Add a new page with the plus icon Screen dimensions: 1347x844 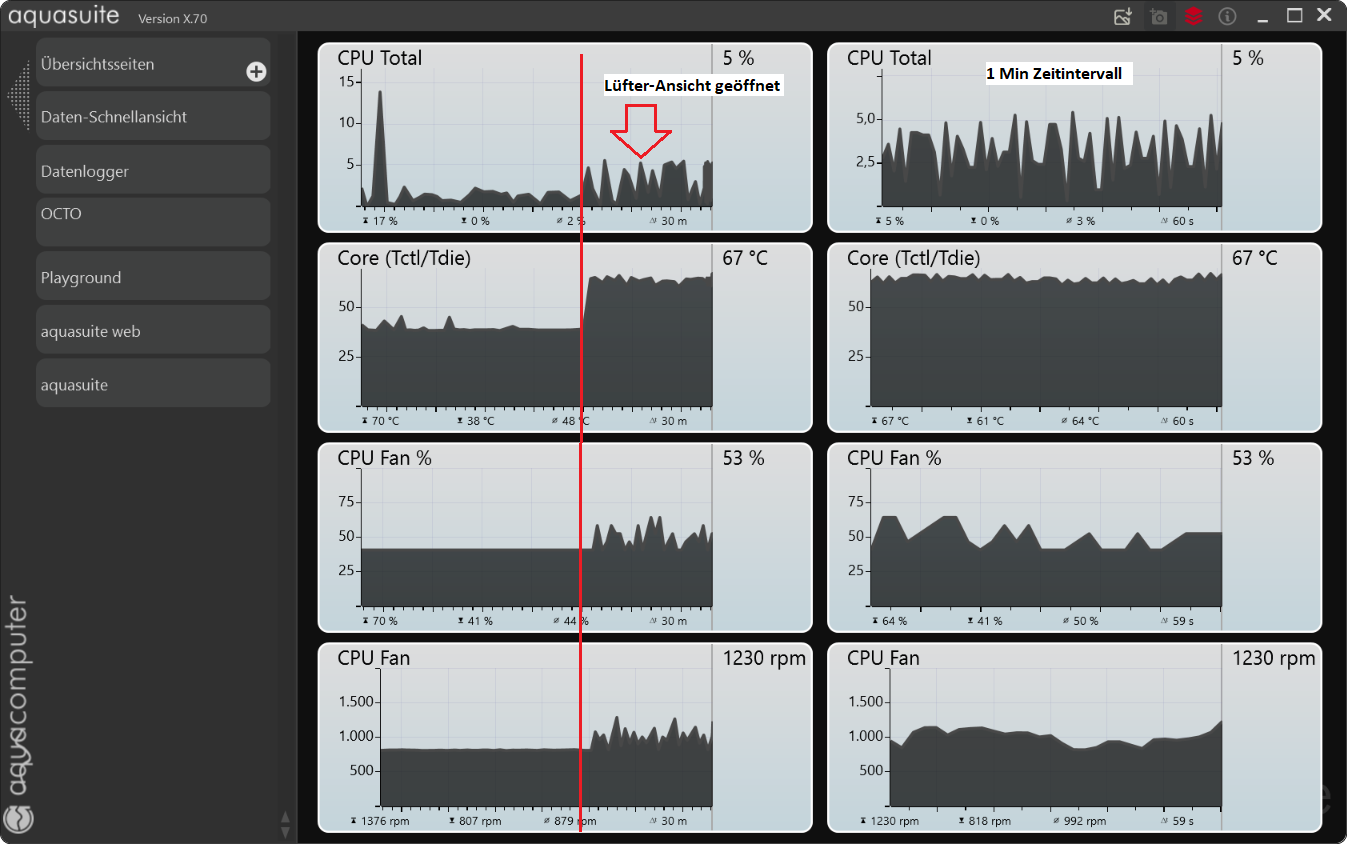[256, 71]
